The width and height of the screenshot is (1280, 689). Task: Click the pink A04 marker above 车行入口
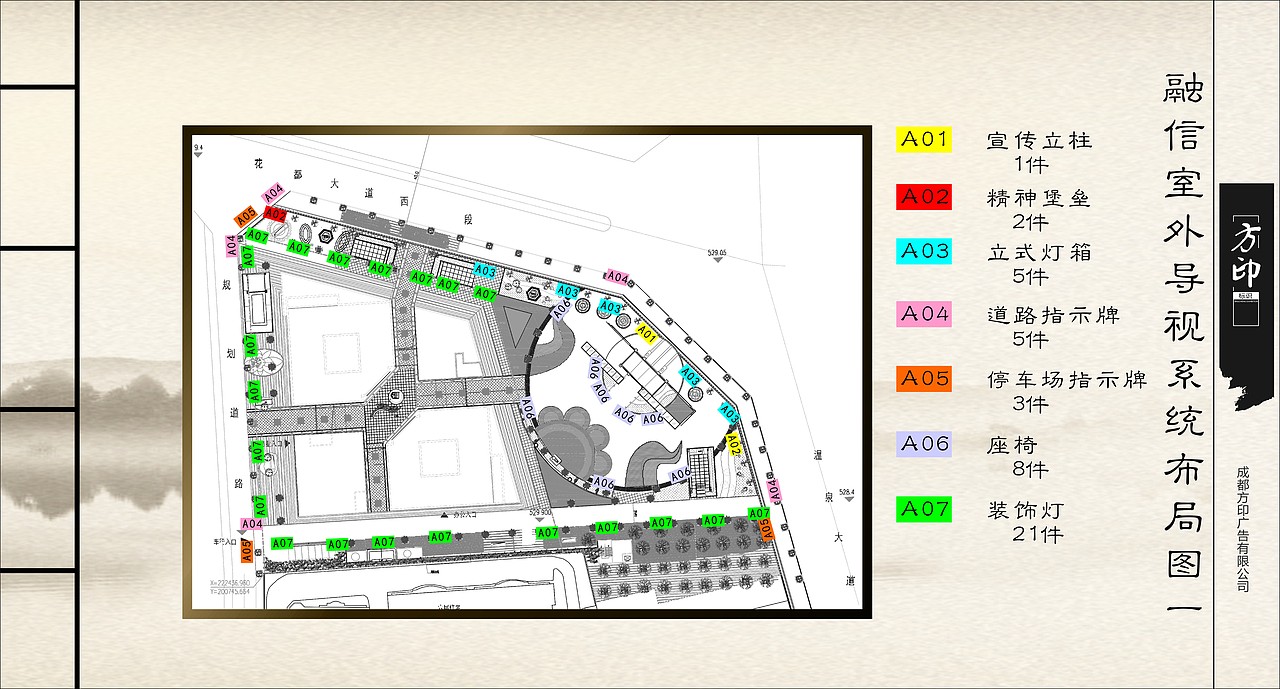(252, 523)
